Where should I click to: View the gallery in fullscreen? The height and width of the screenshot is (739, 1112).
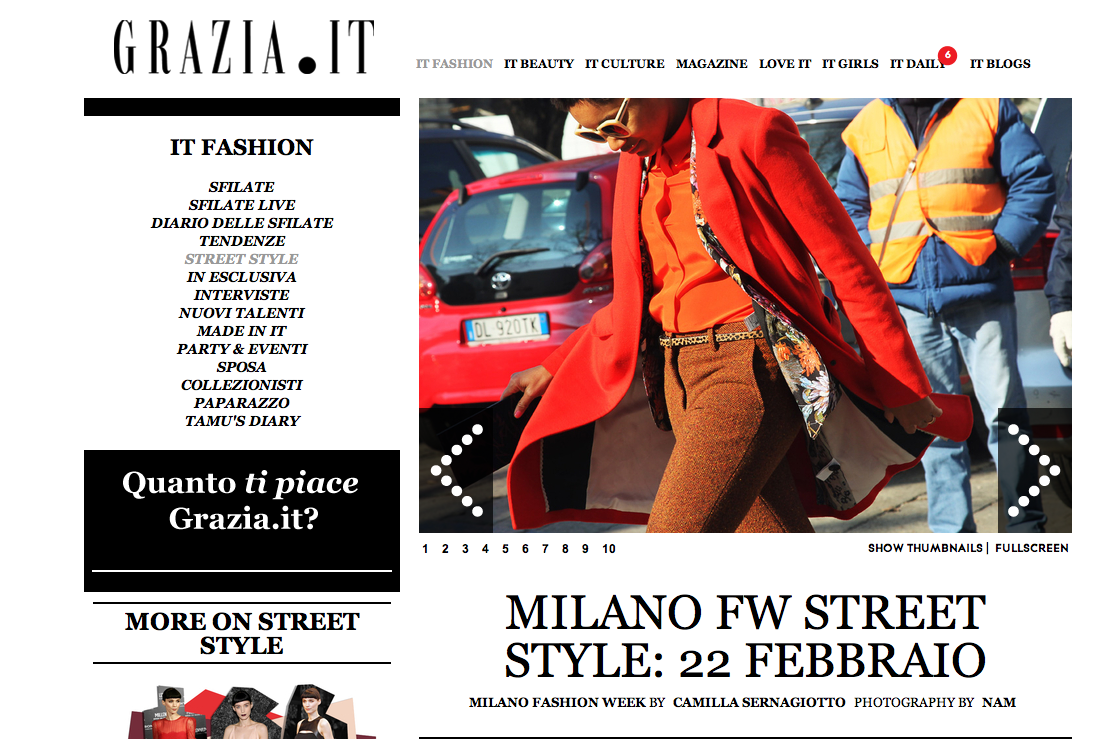click(1031, 548)
